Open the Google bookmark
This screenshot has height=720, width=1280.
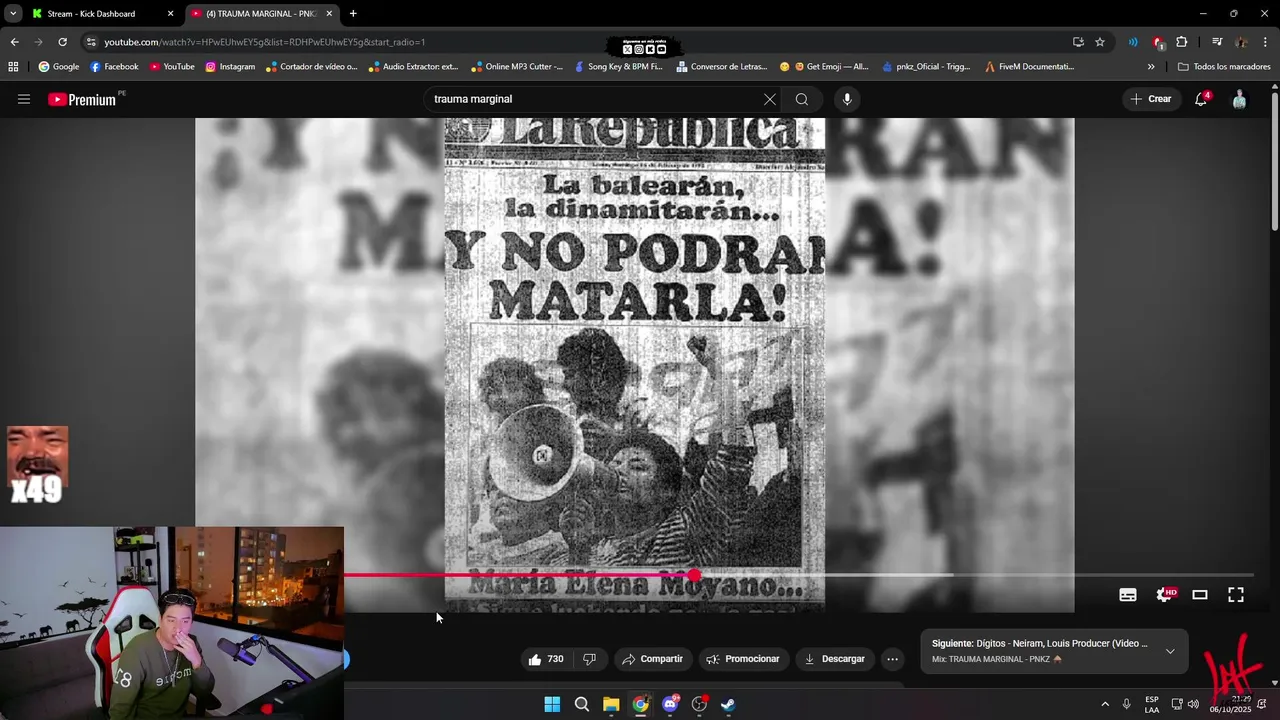tap(59, 67)
